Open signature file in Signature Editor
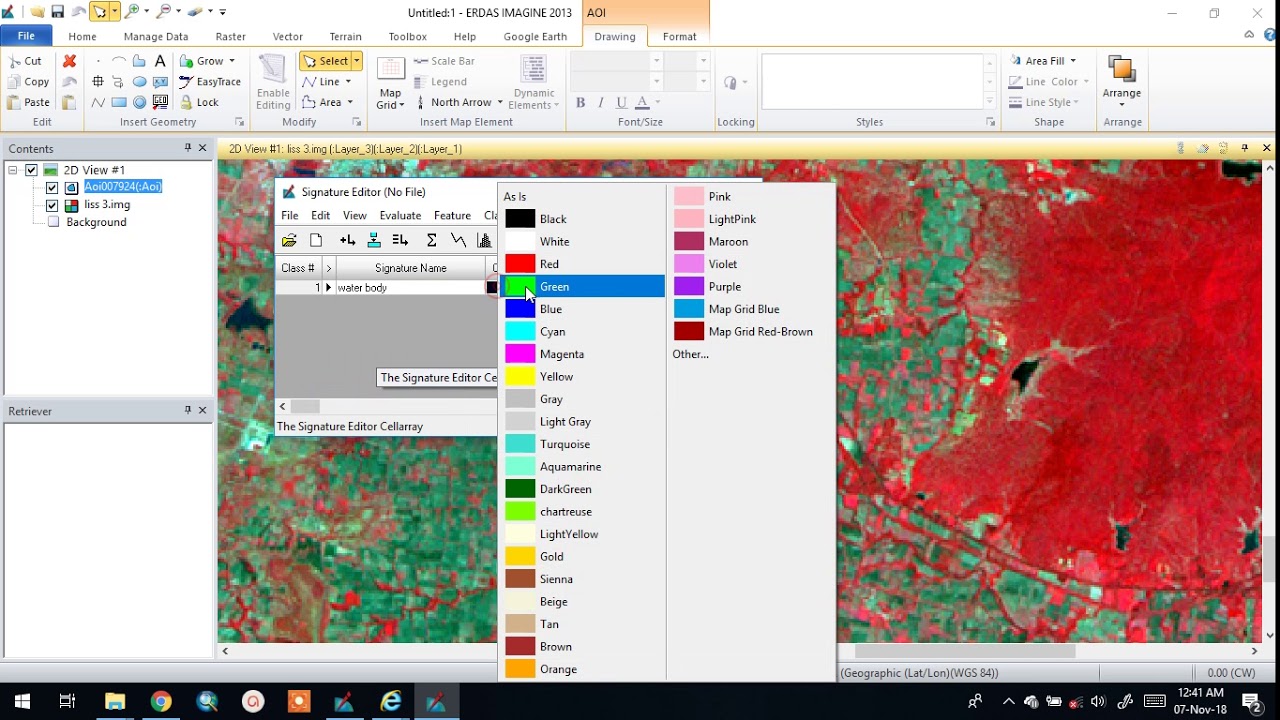Screen dimensions: 1280x720 tap(289, 240)
